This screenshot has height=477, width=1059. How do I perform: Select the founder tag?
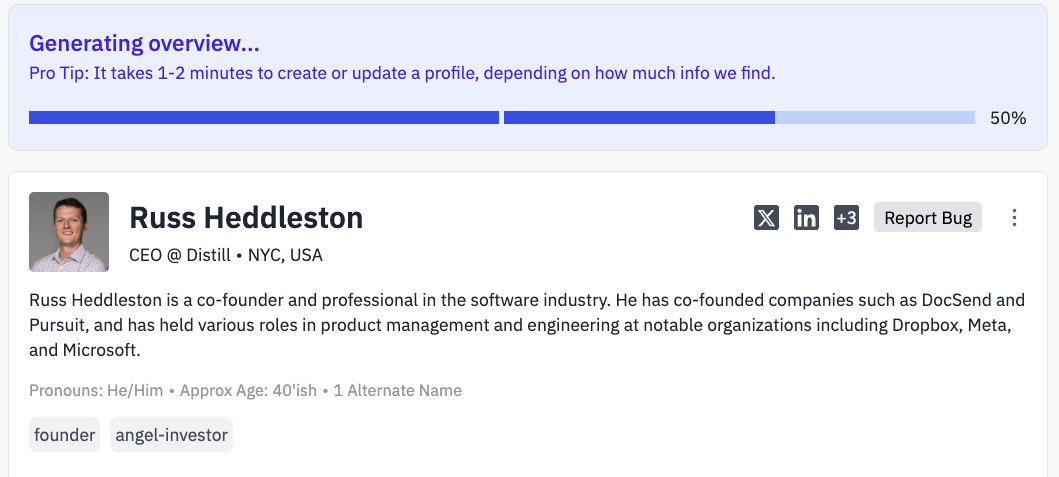64,434
